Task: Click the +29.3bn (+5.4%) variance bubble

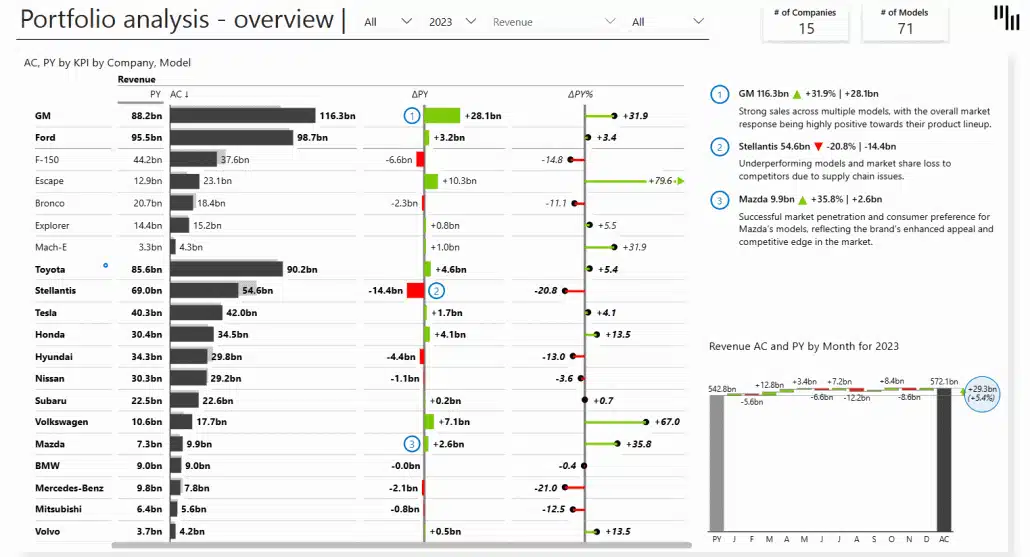Action: (982, 393)
